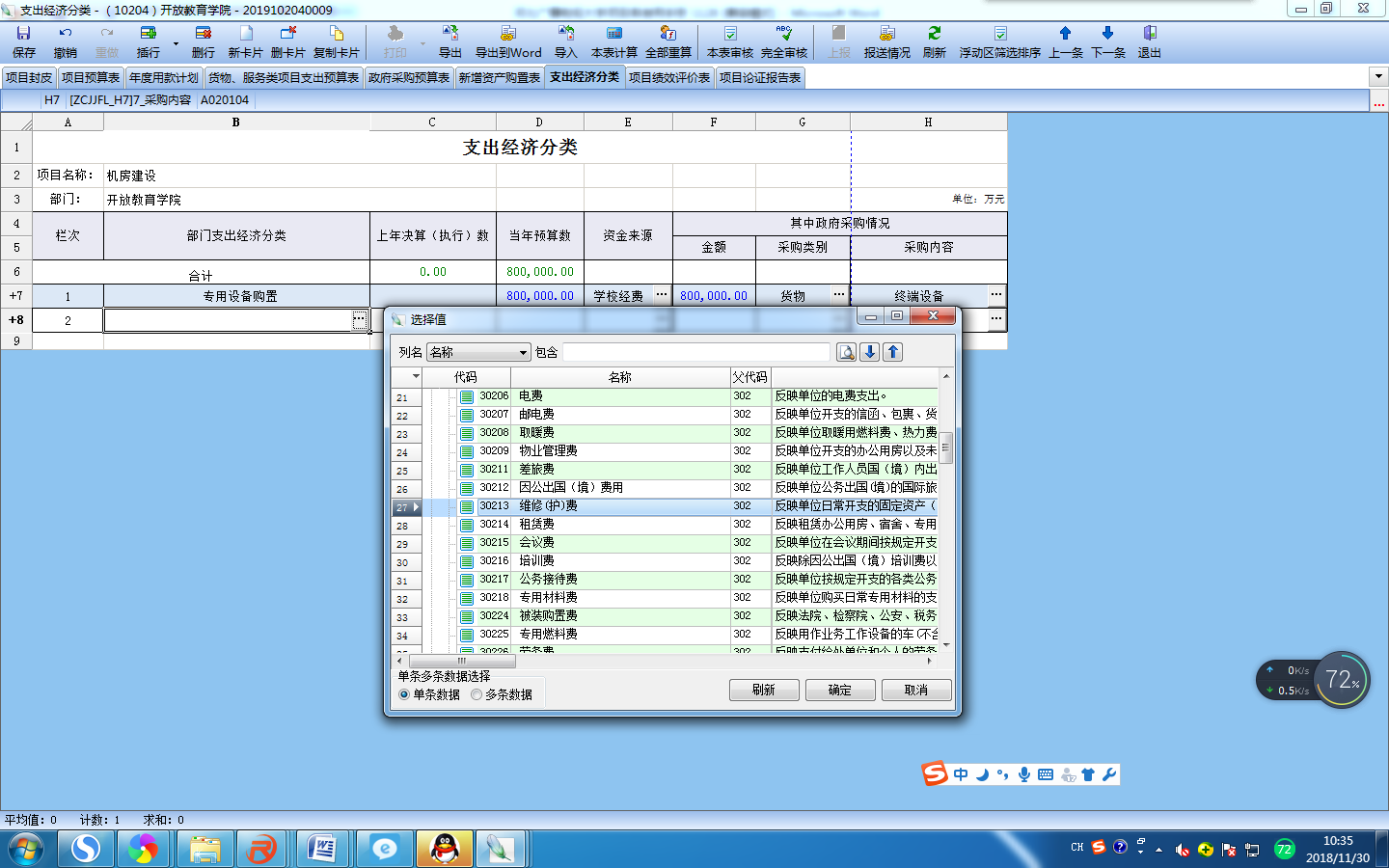Click the 下一条 (Next record) icon
The width and height of the screenshot is (1389, 868).
(x=1107, y=41)
